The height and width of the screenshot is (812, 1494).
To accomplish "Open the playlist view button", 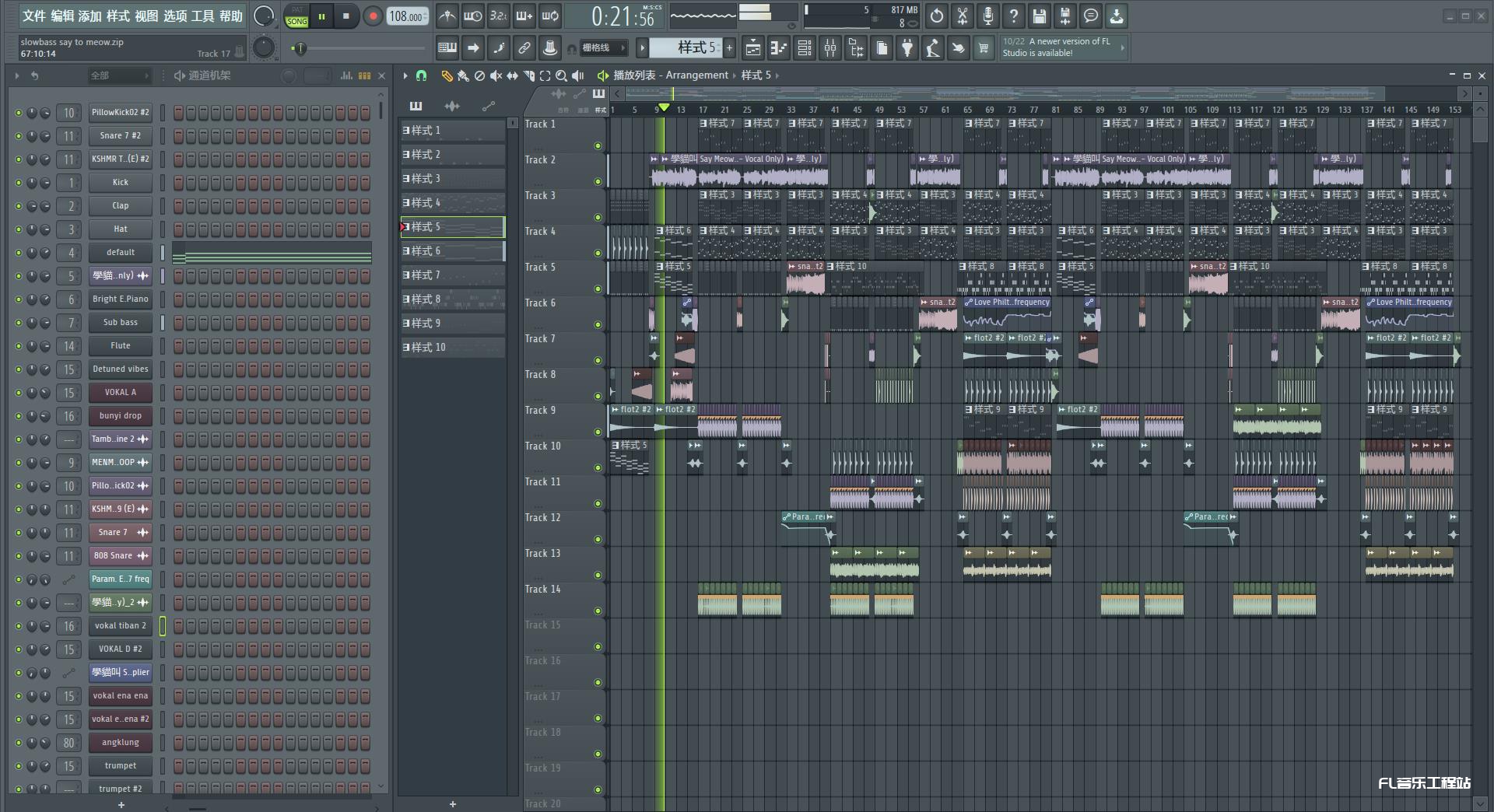I will (x=753, y=48).
